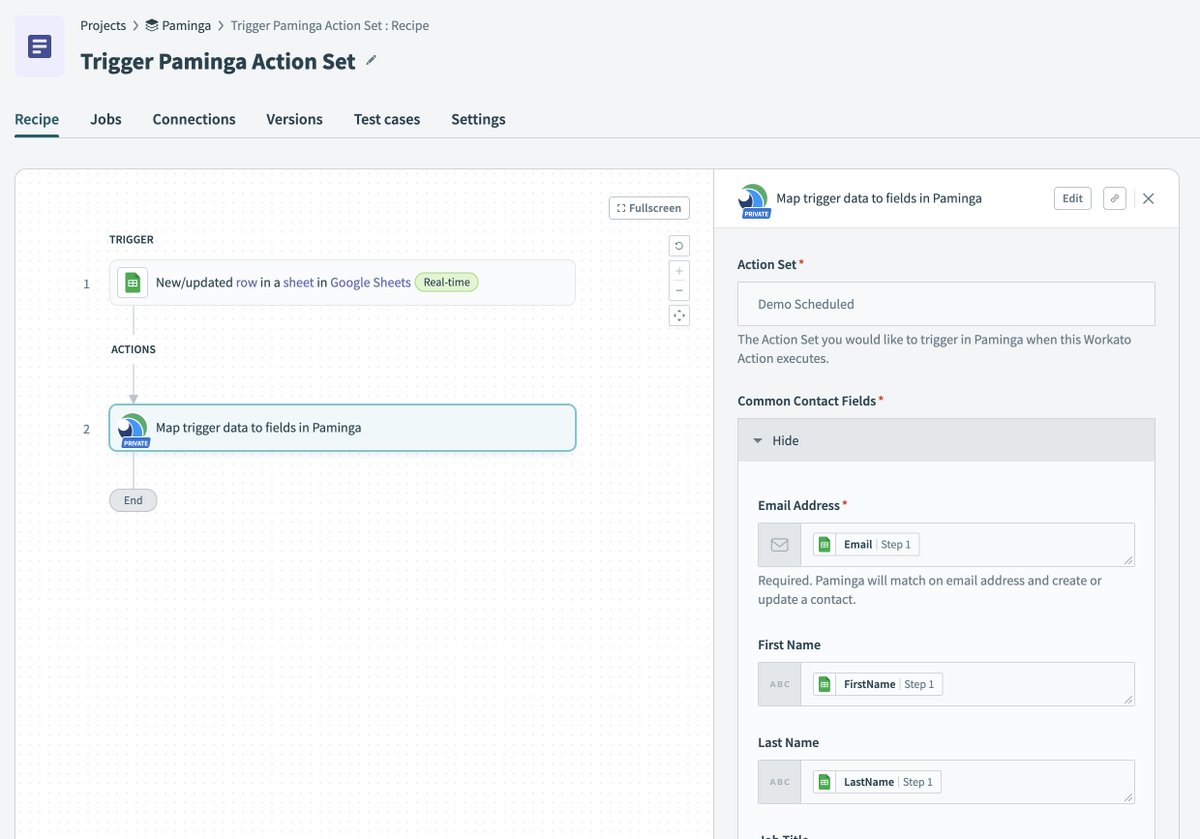Click the End node in the recipe
1200x839 pixels.
(133, 500)
